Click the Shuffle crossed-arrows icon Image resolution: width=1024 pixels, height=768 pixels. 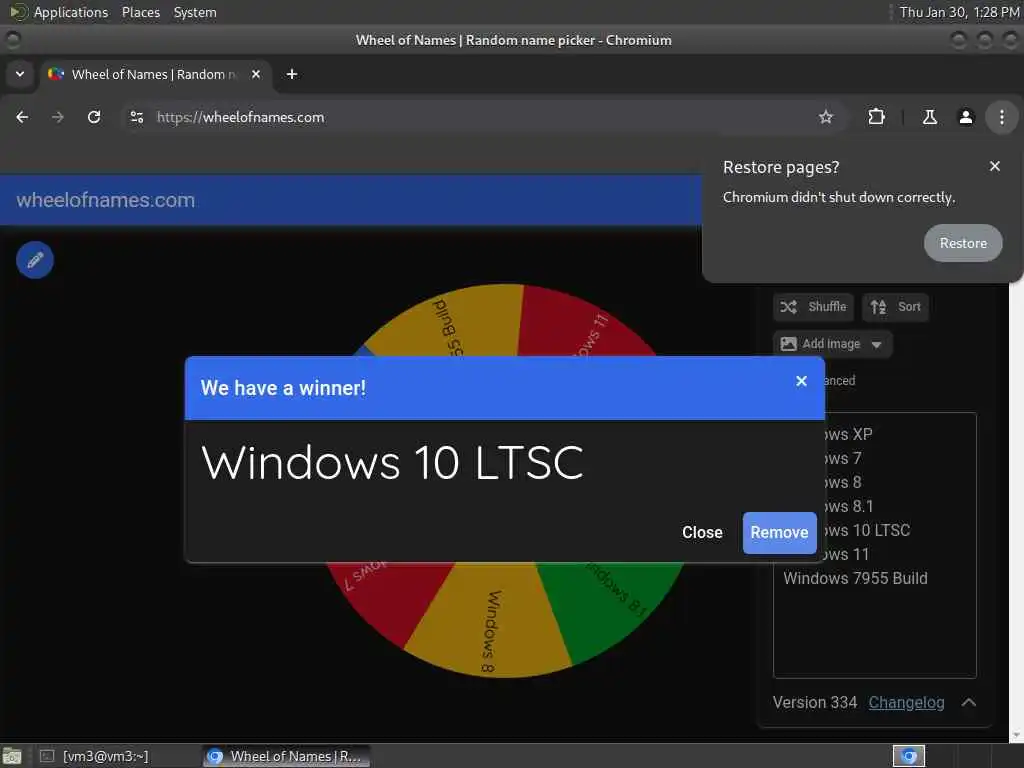788,307
